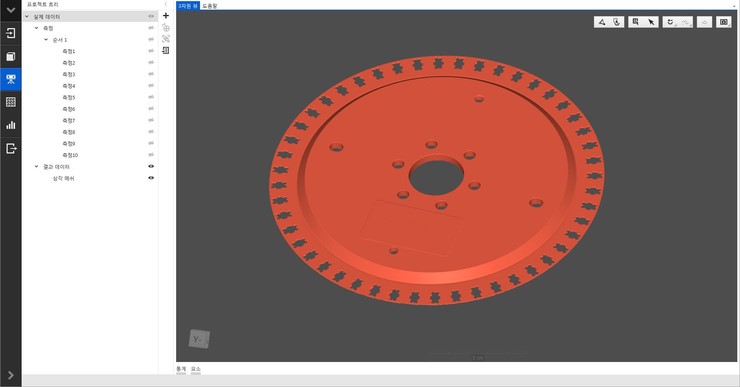
Task: Select 측정5 in the project tree
Action: [x=69, y=97]
